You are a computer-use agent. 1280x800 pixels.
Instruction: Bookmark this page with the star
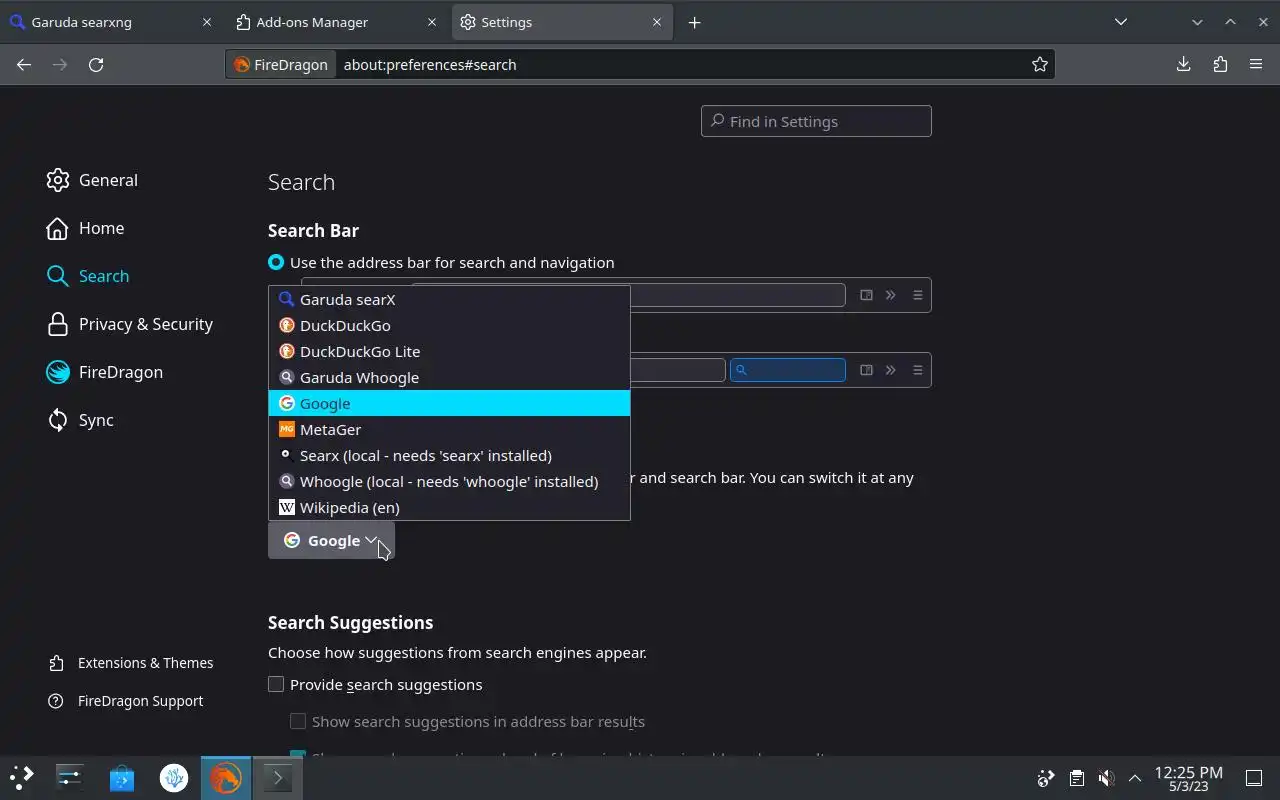1040,64
